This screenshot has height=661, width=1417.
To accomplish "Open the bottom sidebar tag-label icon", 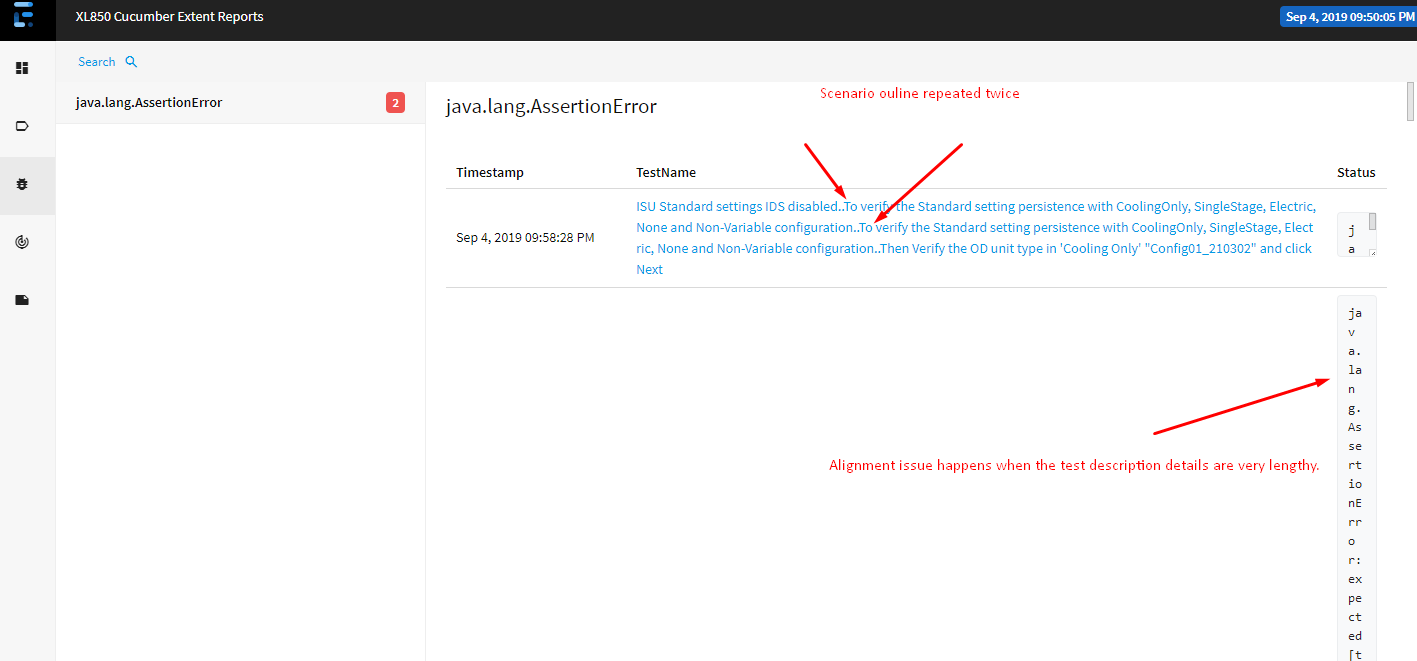I will 22,300.
